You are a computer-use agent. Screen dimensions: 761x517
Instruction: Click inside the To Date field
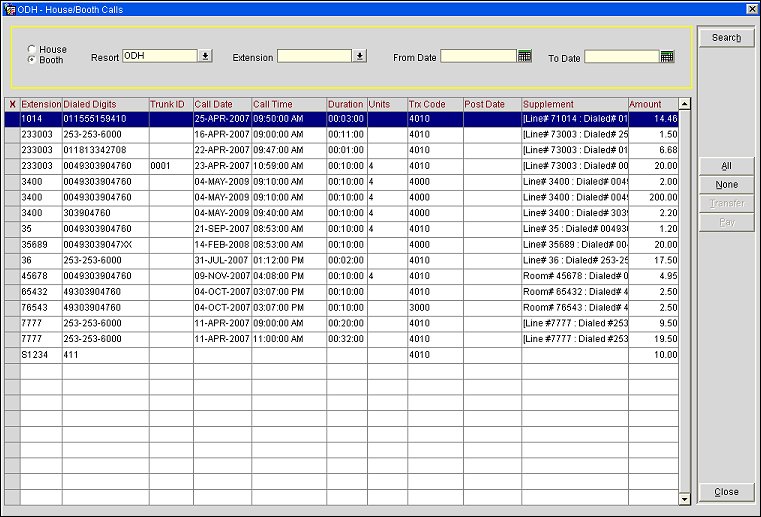[x=621, y=57]
